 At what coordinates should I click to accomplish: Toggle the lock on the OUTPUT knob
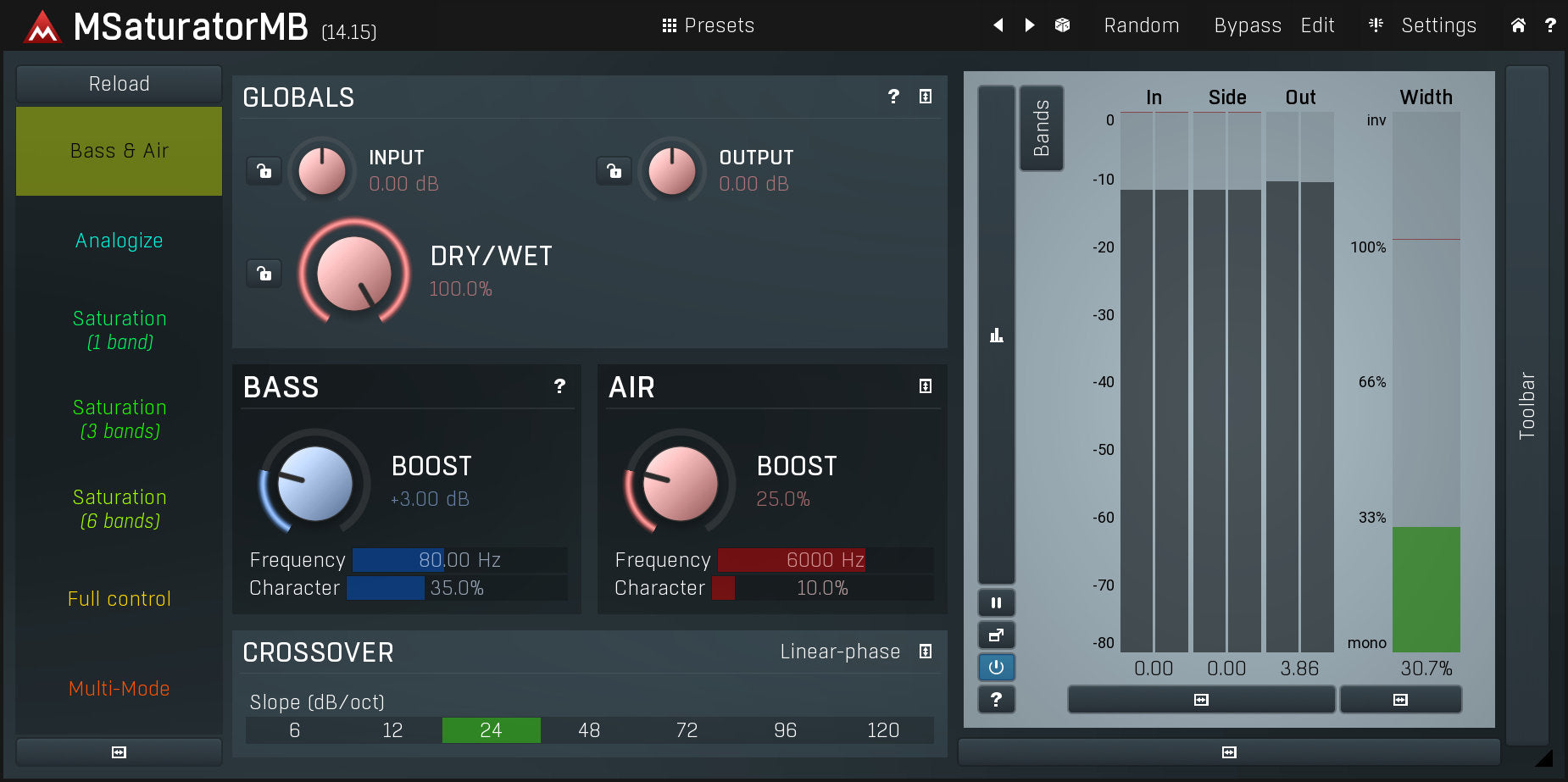click(614, 171)
